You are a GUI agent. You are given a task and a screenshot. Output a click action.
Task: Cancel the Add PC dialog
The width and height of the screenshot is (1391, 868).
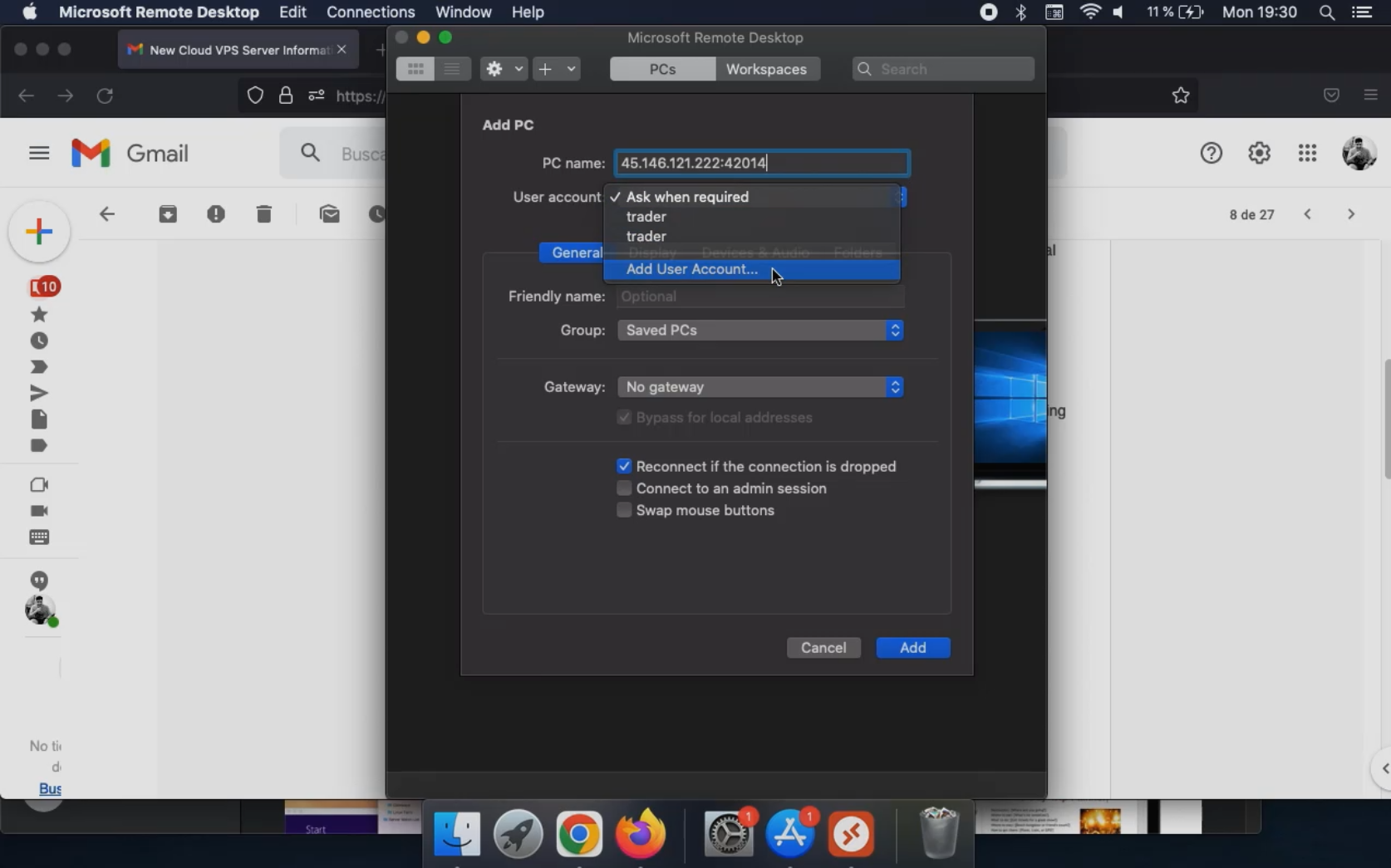pyautogui.click(x=823, y=648)
